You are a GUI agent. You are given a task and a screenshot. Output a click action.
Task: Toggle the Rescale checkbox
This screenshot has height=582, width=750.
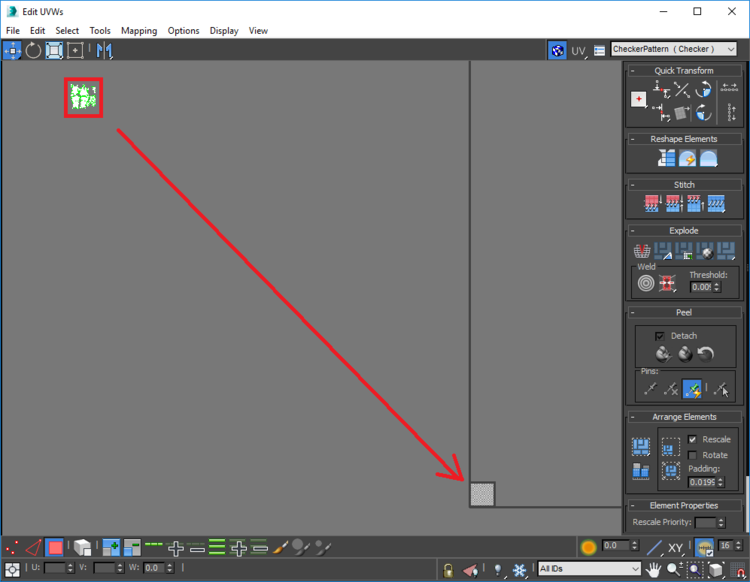tap(692, 439)
